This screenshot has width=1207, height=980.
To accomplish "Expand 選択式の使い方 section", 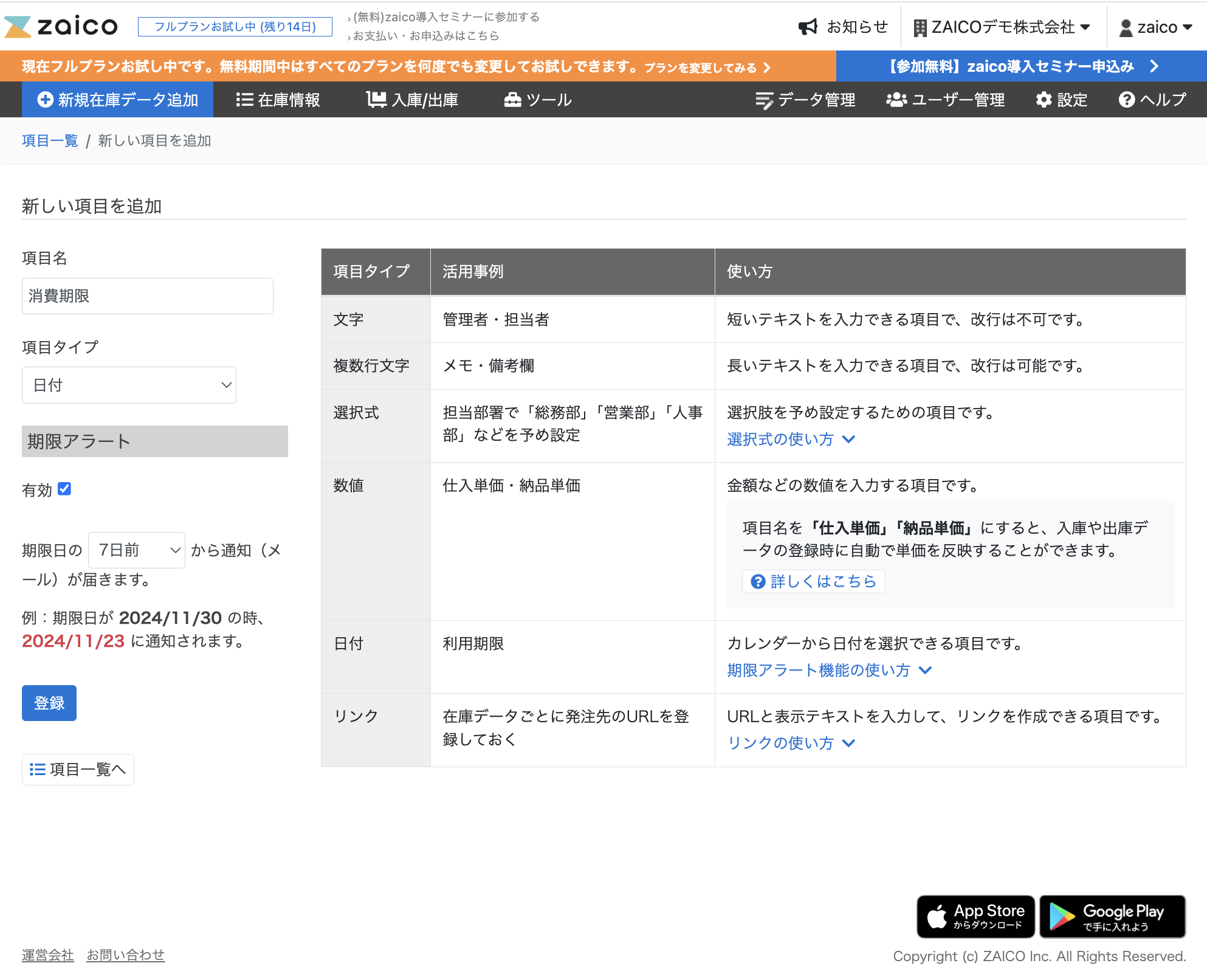I will pos(791,439).
